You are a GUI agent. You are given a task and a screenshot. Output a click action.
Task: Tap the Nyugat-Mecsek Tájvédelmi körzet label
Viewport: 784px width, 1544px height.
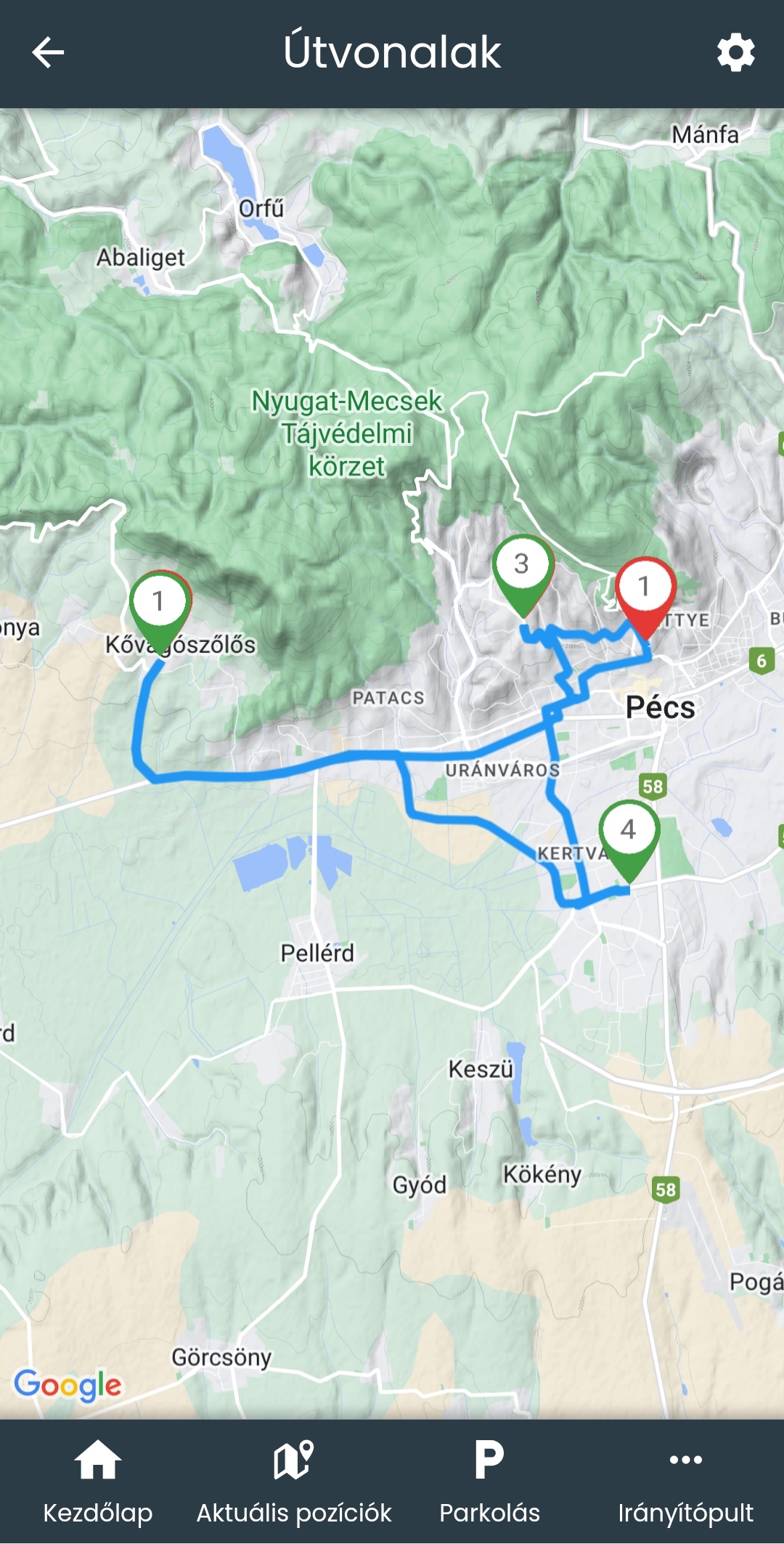coord(347,434)
